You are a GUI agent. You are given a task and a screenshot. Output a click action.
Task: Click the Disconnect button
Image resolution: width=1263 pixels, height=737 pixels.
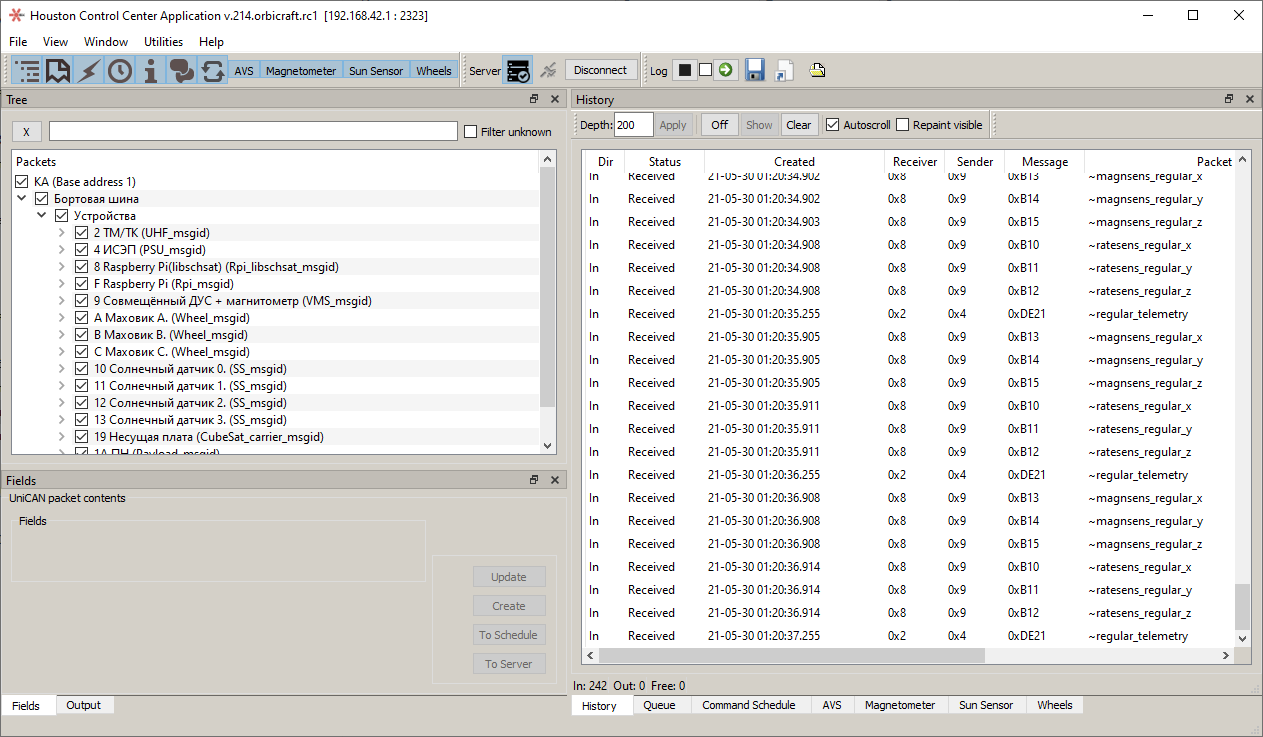[601, 70]
